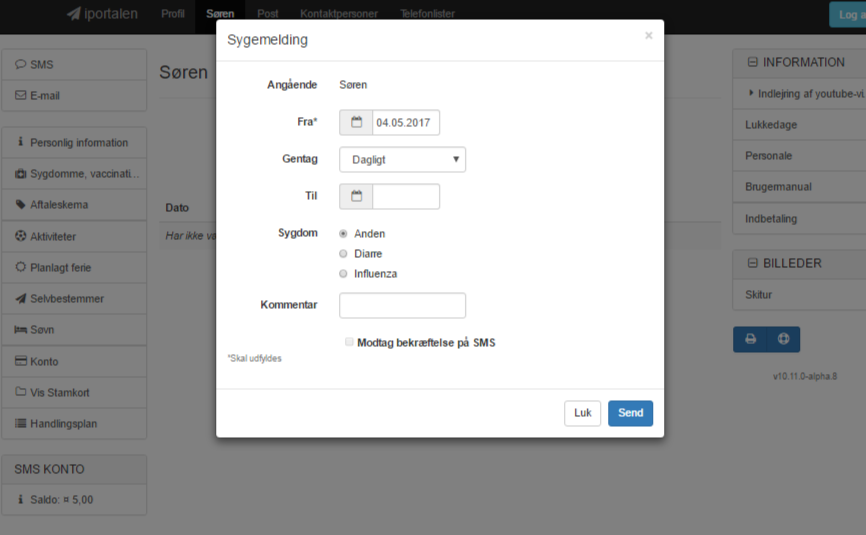Click the Aktiviteter ball icon

pyautogui.click(x=20, y=236)
